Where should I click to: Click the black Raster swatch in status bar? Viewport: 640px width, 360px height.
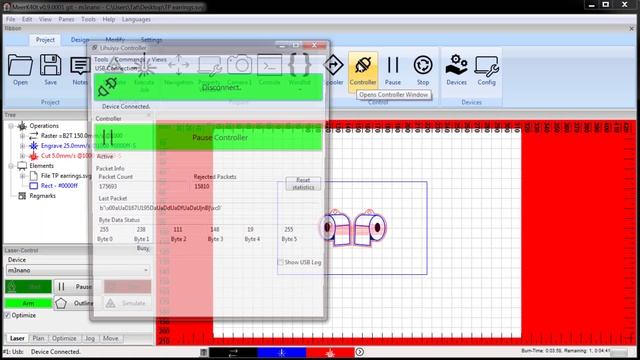click(x=233, y=353)
